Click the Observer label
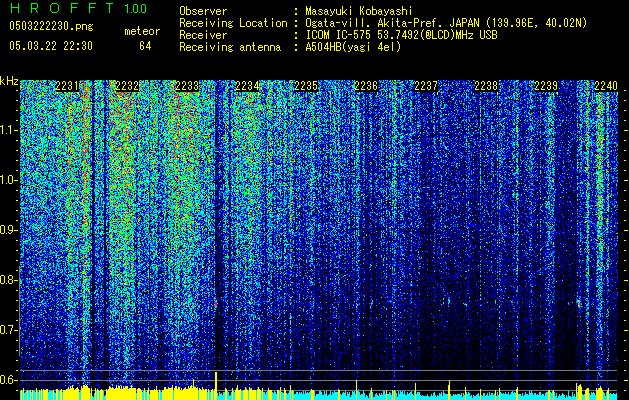This screenshot has height=400, width=629. 203,11
